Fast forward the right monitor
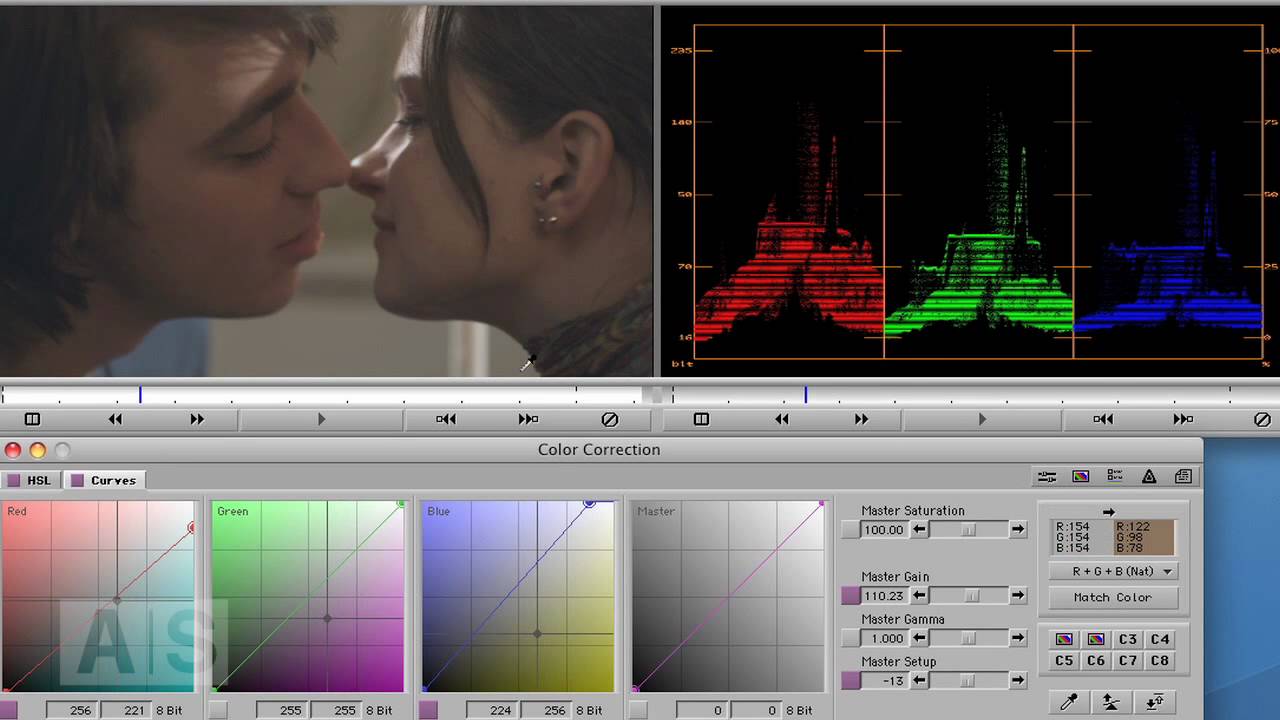Image resolution: width=1280 pixels, height=720 pixels. click(x=861, y=419)
